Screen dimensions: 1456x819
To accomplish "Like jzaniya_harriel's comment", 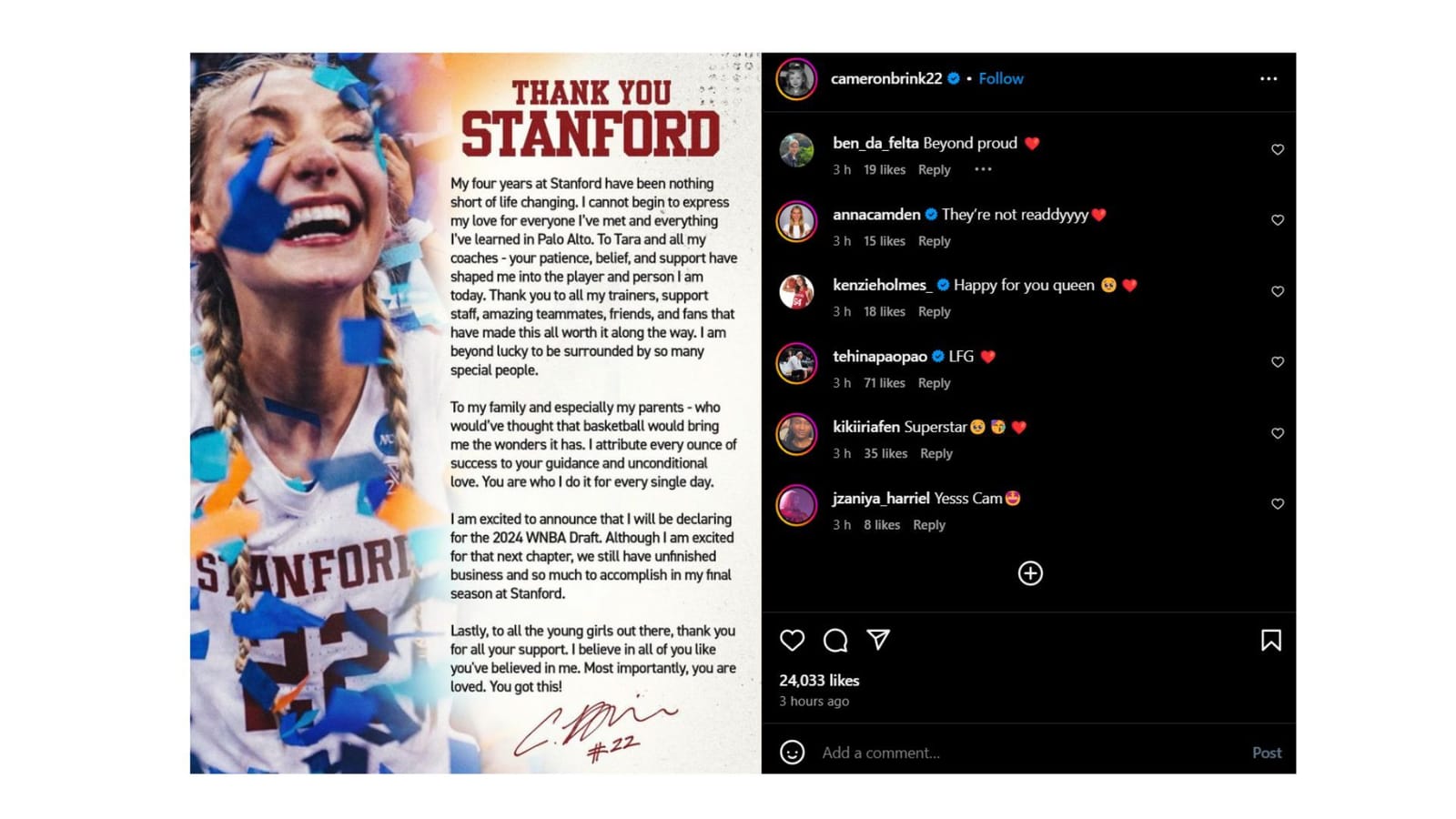I will pos(1277,503).
